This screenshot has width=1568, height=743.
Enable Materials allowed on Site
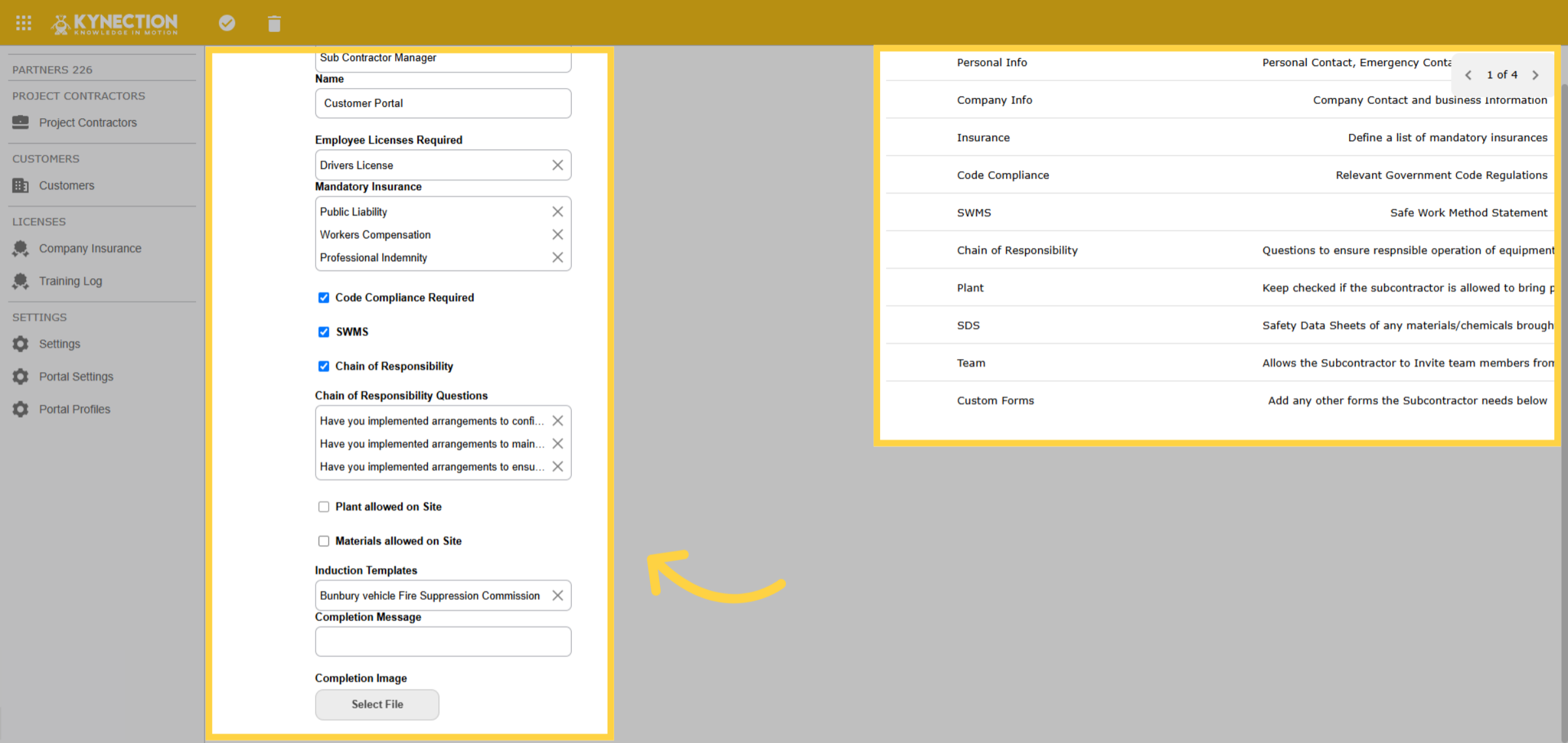pos(323,541)
